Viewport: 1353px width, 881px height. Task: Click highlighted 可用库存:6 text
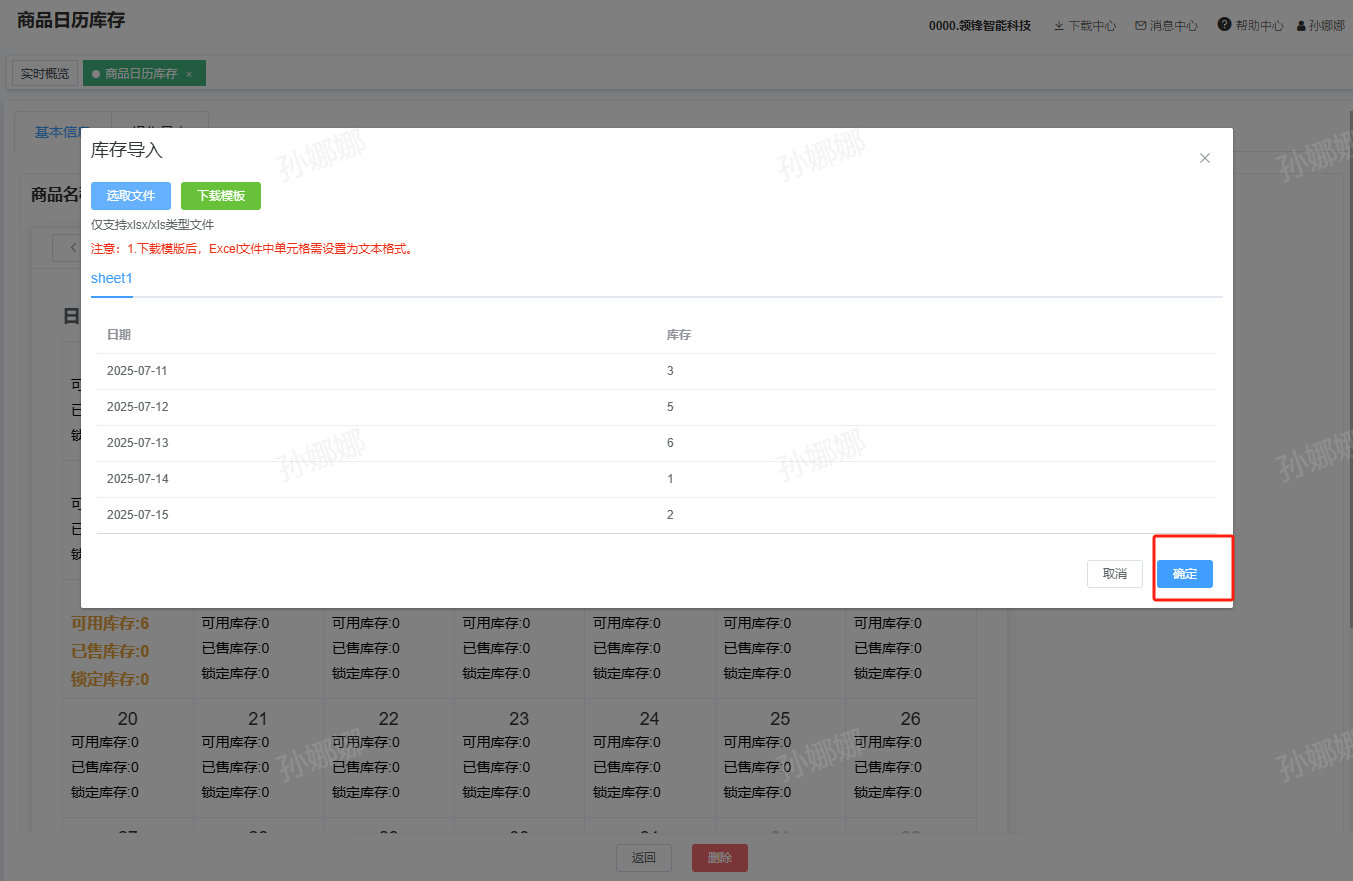110,624
